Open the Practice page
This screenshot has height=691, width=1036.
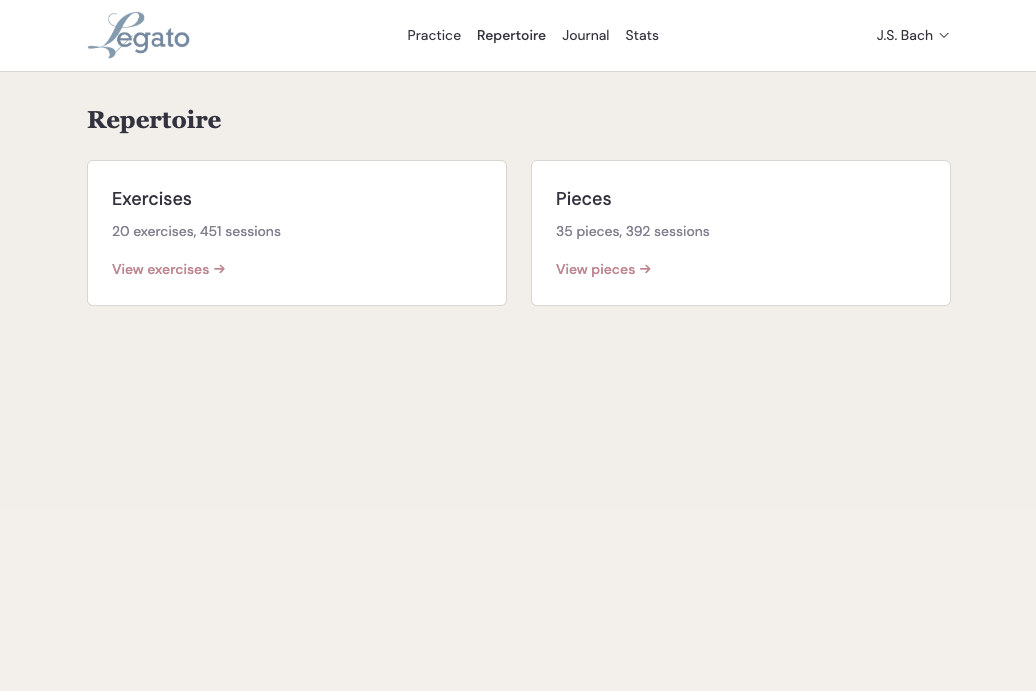(434, 35)
